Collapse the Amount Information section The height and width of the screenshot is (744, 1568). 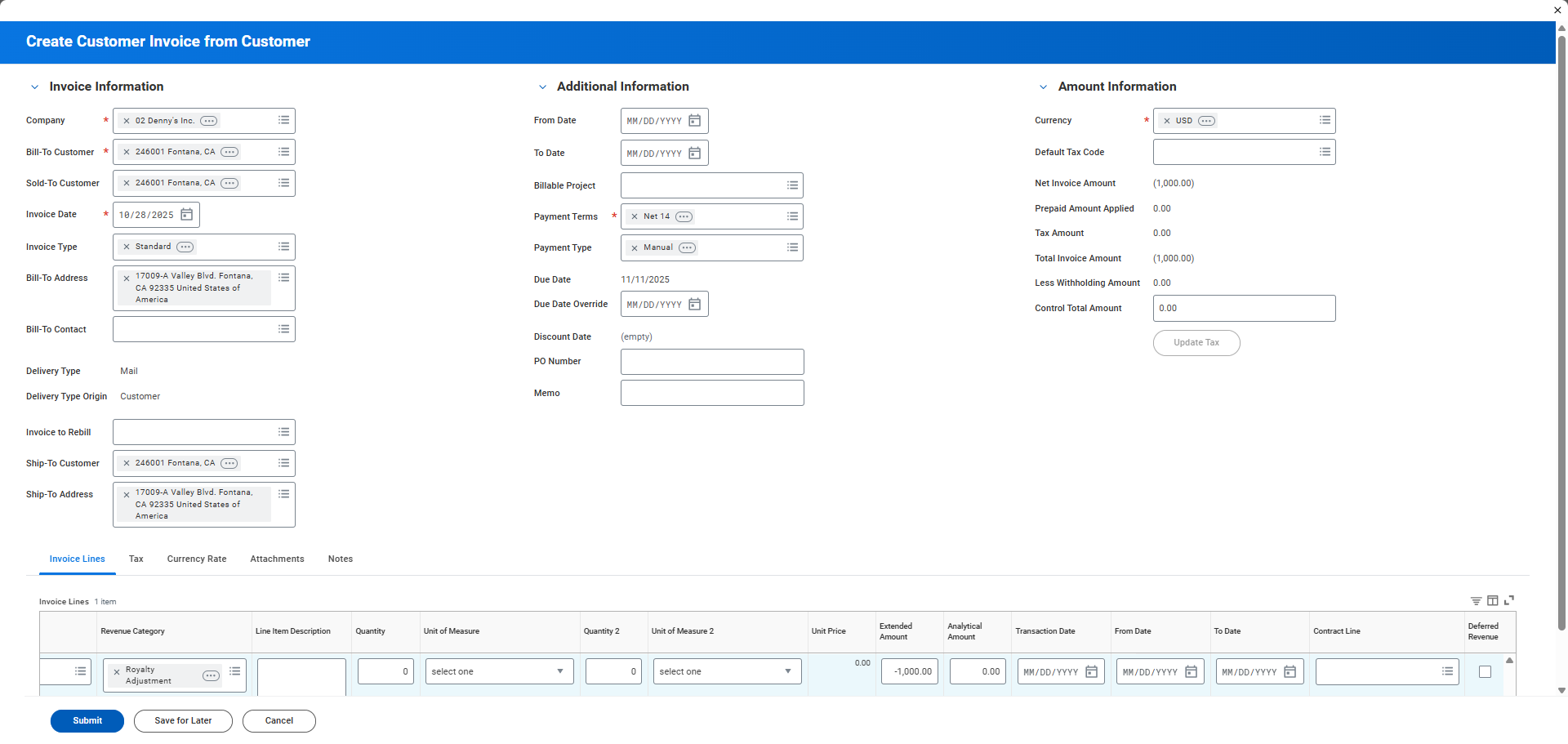[x=1043, y=87]
